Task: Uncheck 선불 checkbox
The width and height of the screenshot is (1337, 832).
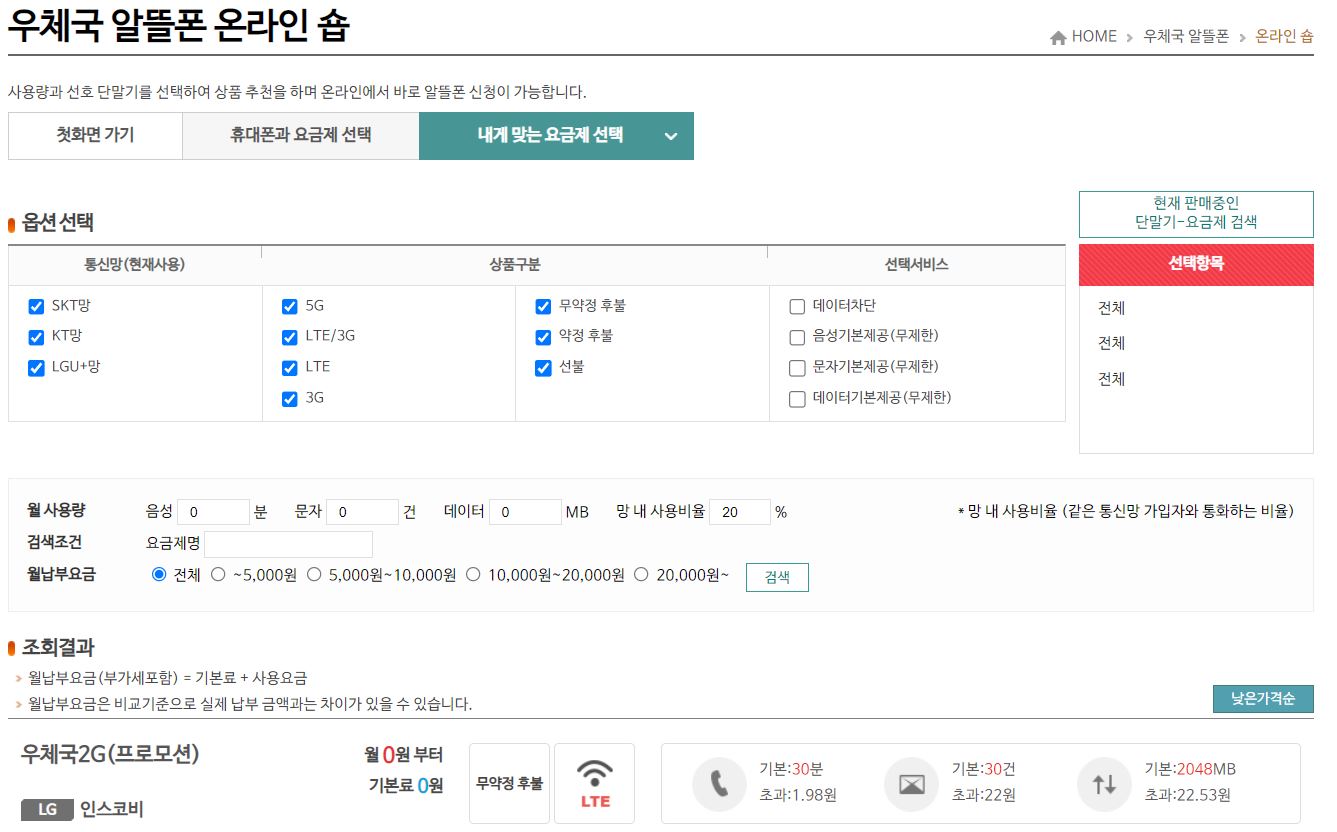Action: pyautogui.click(x=543, y=368)
